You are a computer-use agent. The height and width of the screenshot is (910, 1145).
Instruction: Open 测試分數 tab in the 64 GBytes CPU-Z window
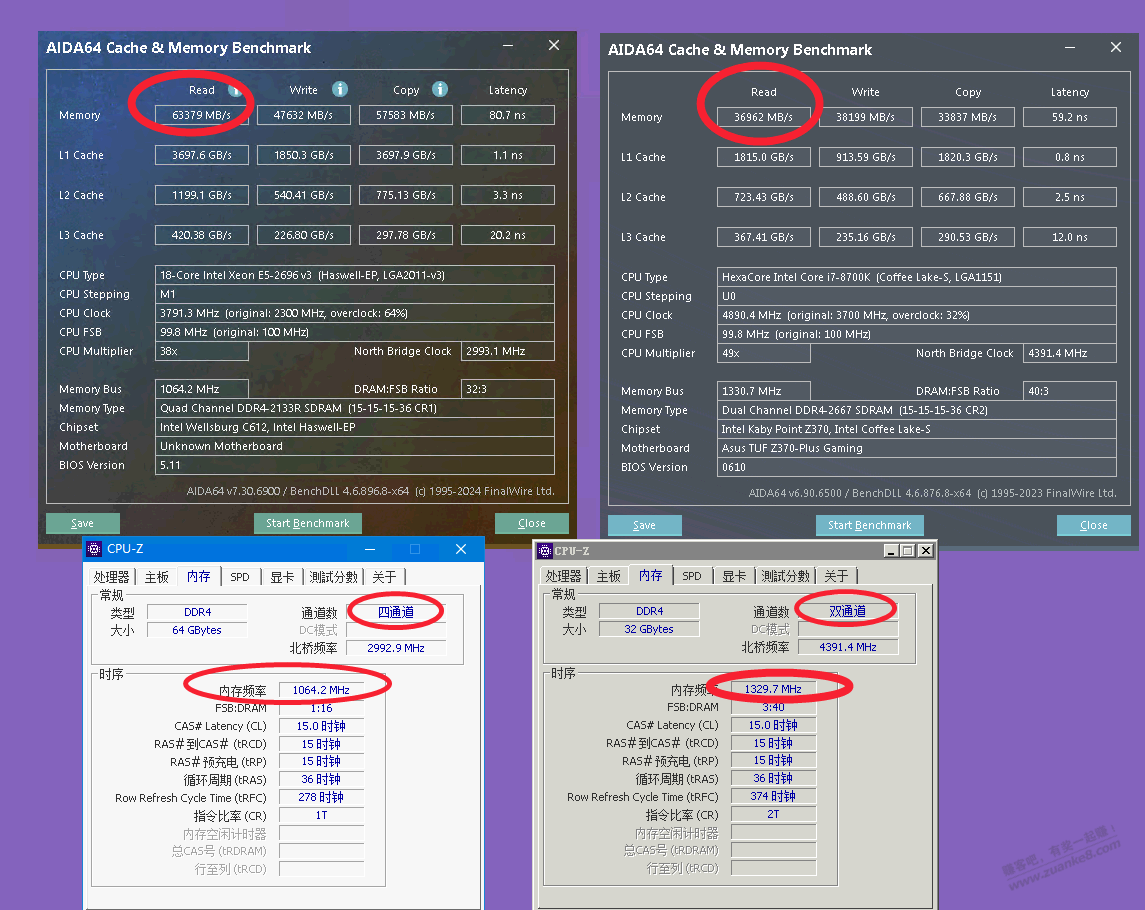point(333,577)
